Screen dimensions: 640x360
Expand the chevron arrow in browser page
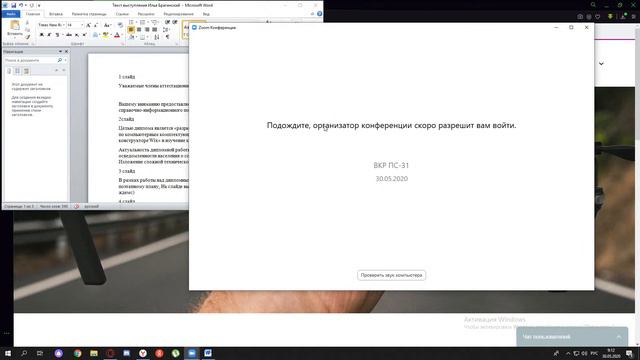pyautogui.click(x=601, y=64)
